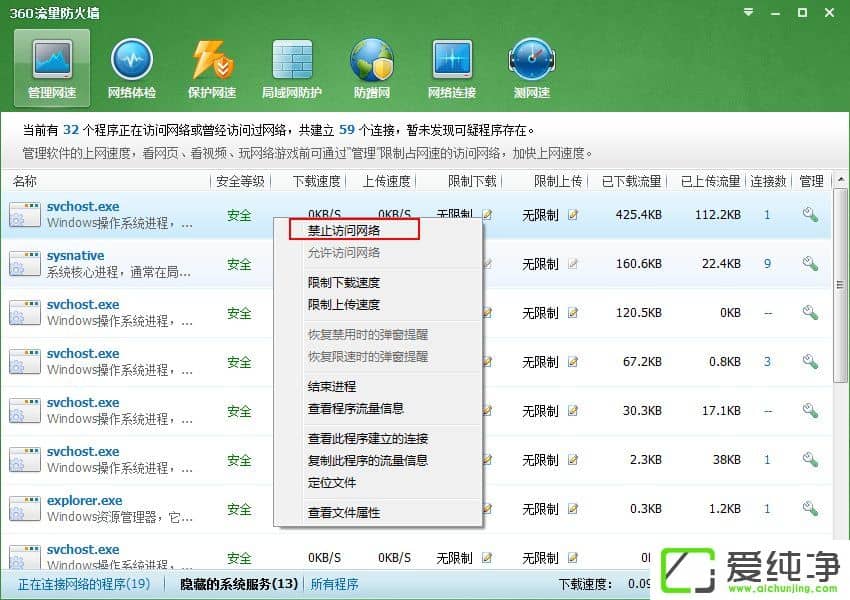Click 结束进程 in the context menu
Screen dimensions: 850x600
point(332,387)
